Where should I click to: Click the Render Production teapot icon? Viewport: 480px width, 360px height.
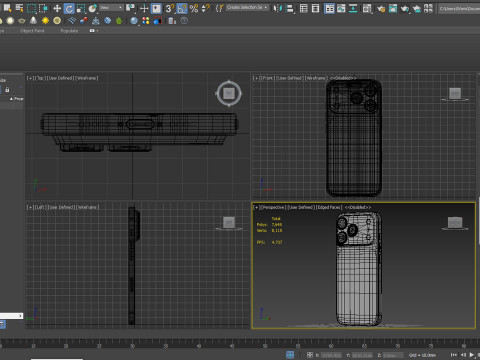pos(405,8)
